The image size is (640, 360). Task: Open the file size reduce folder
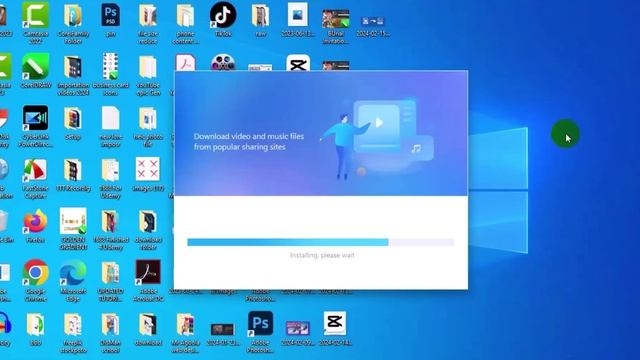148,16
